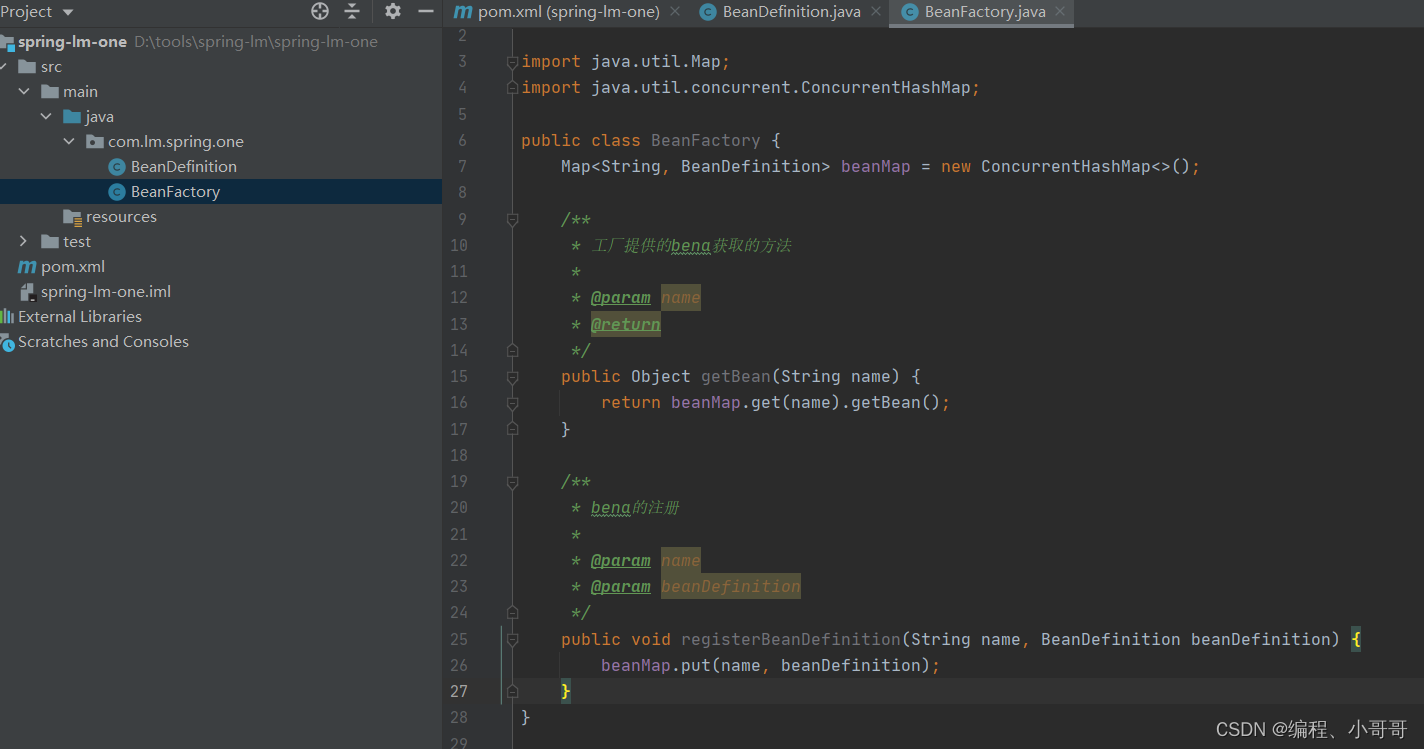Fold the imports at line 3

click(x=512, y=62)
